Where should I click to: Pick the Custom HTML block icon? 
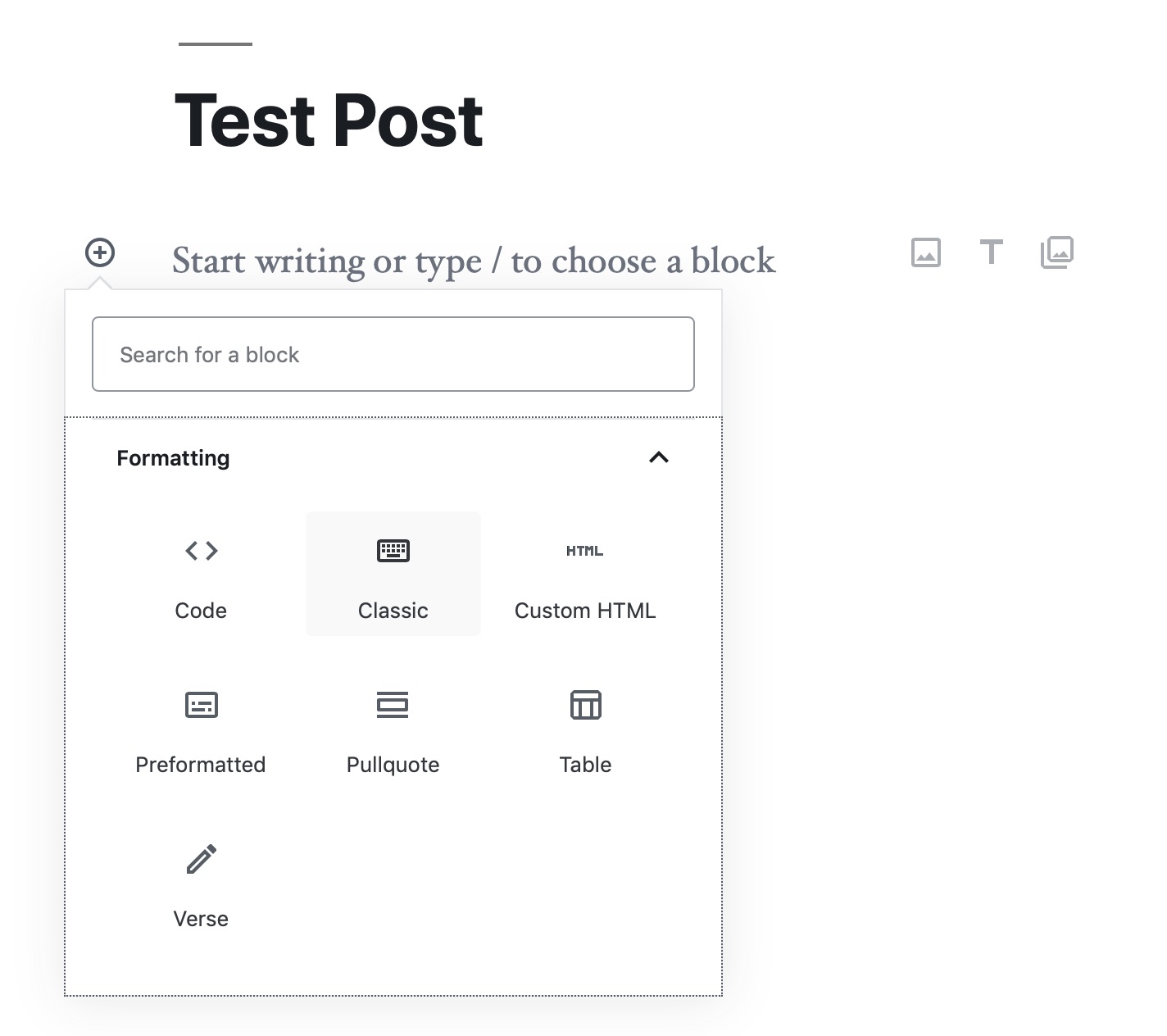pyautogui.click(x=584, y=551)
